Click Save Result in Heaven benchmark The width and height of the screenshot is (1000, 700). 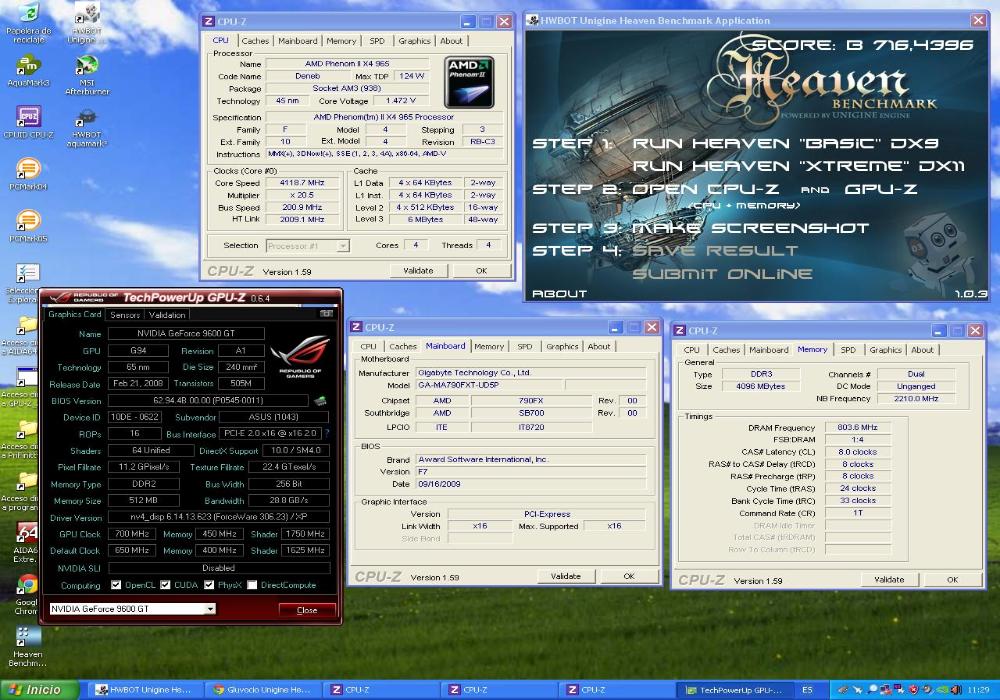tap(715, 251)
